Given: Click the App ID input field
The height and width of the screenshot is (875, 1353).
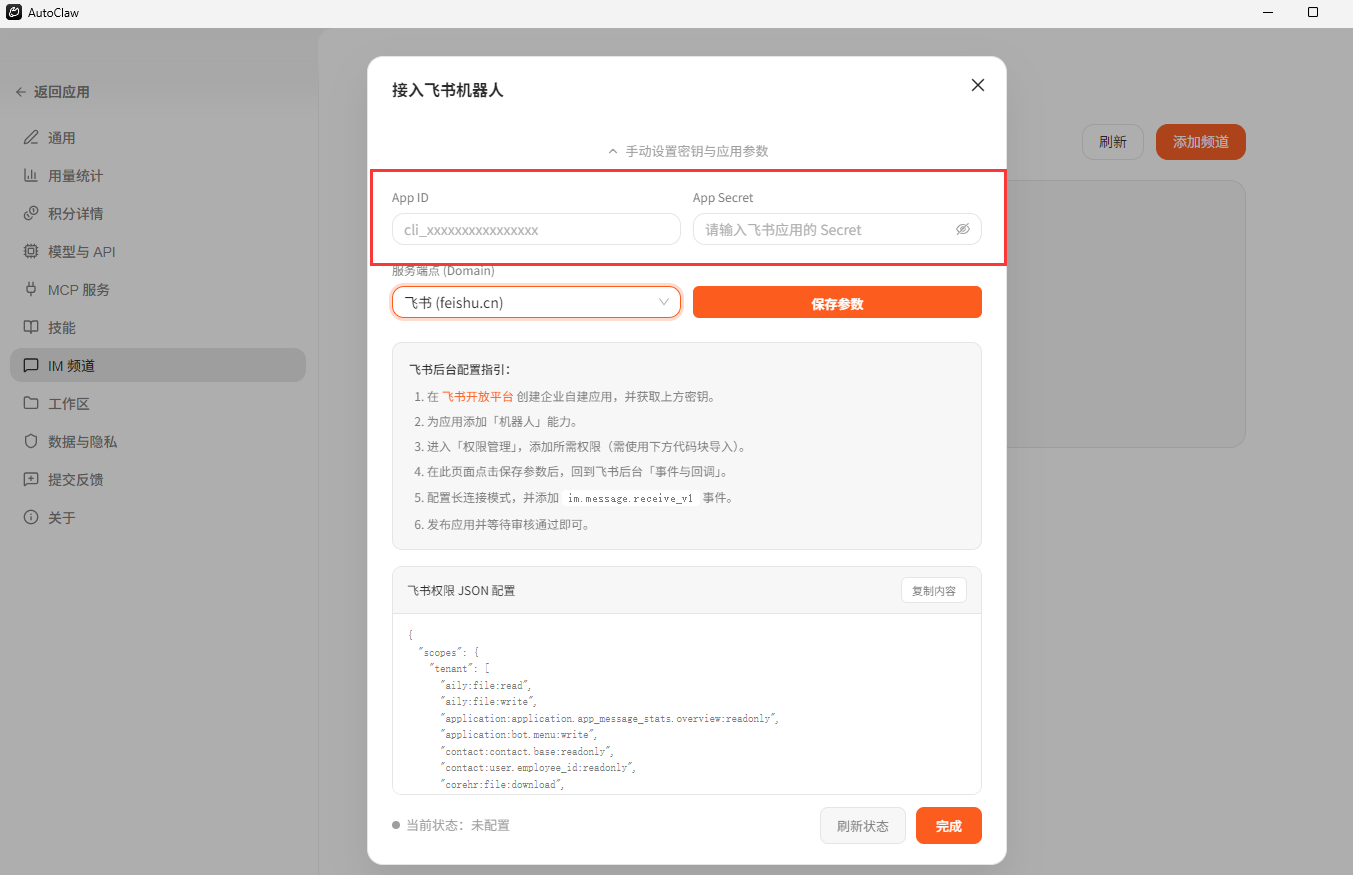Looking at the screenshot, I should coord(536,229).
